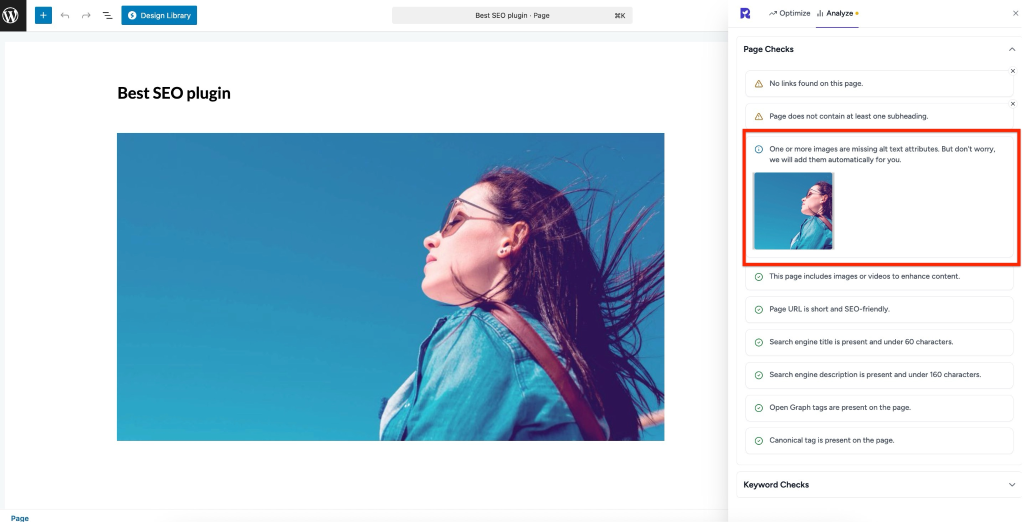Open the block inserter plus button

[43, 15]
